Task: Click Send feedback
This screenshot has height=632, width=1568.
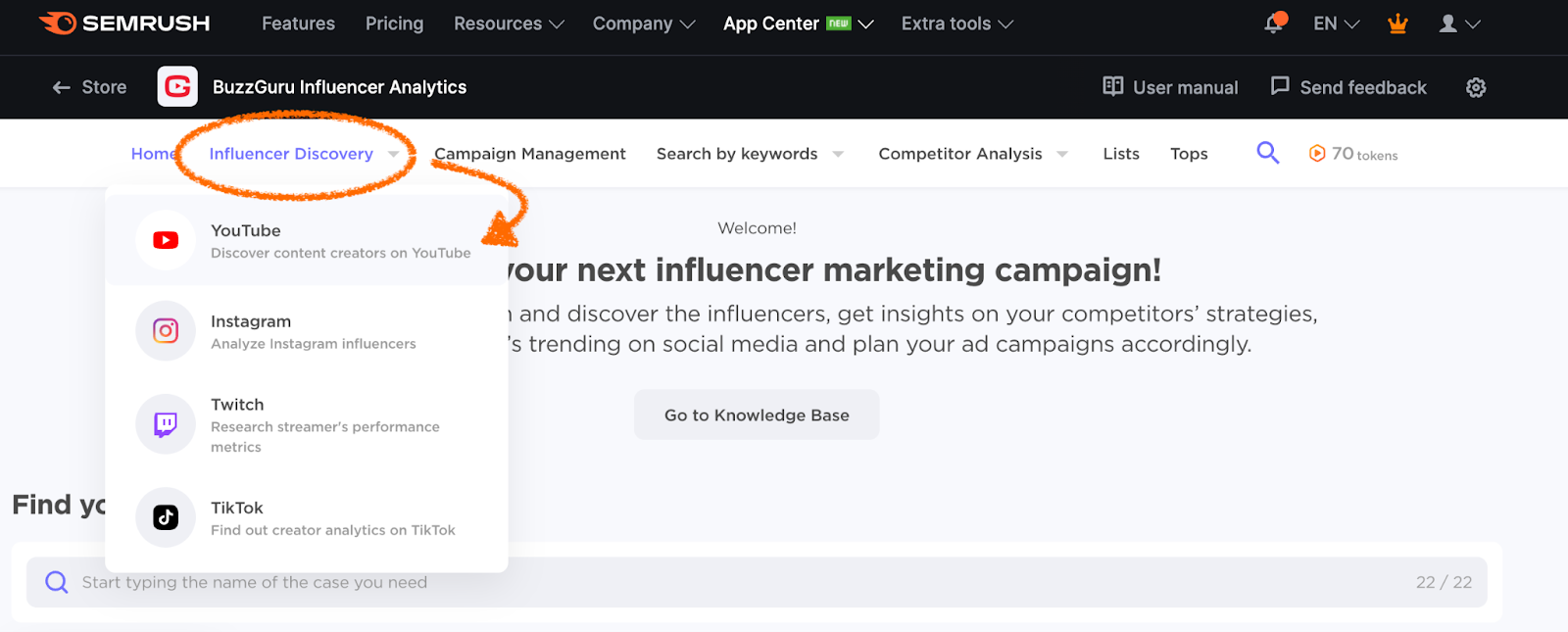Action: (1348, 87)
